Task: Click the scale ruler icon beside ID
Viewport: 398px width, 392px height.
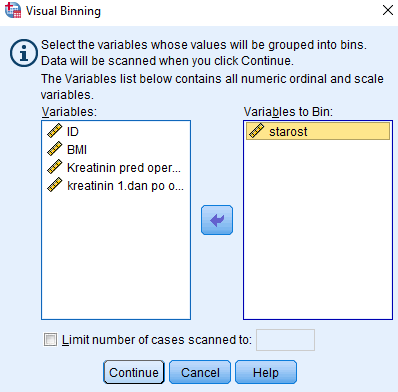Action: pos(55,131)
